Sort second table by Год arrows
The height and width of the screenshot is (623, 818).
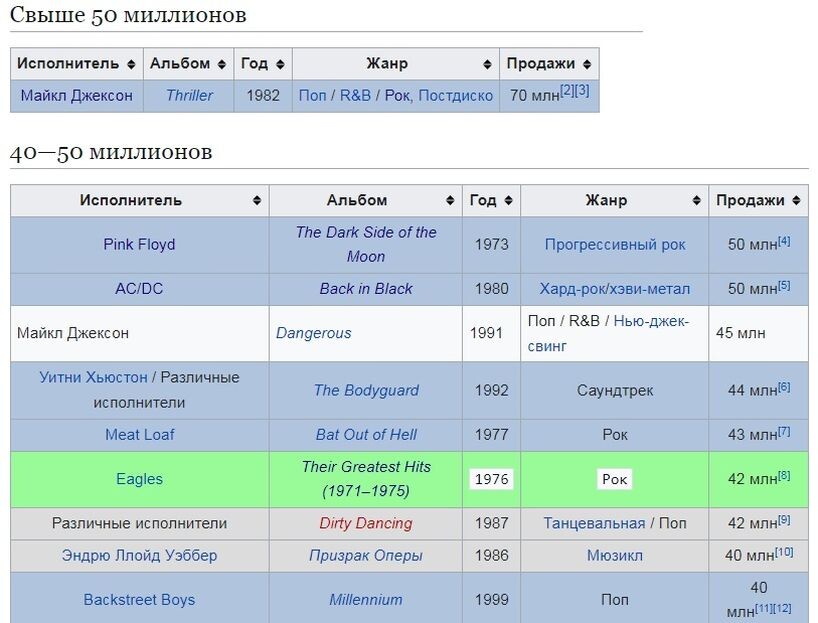[x=508, y=200]
